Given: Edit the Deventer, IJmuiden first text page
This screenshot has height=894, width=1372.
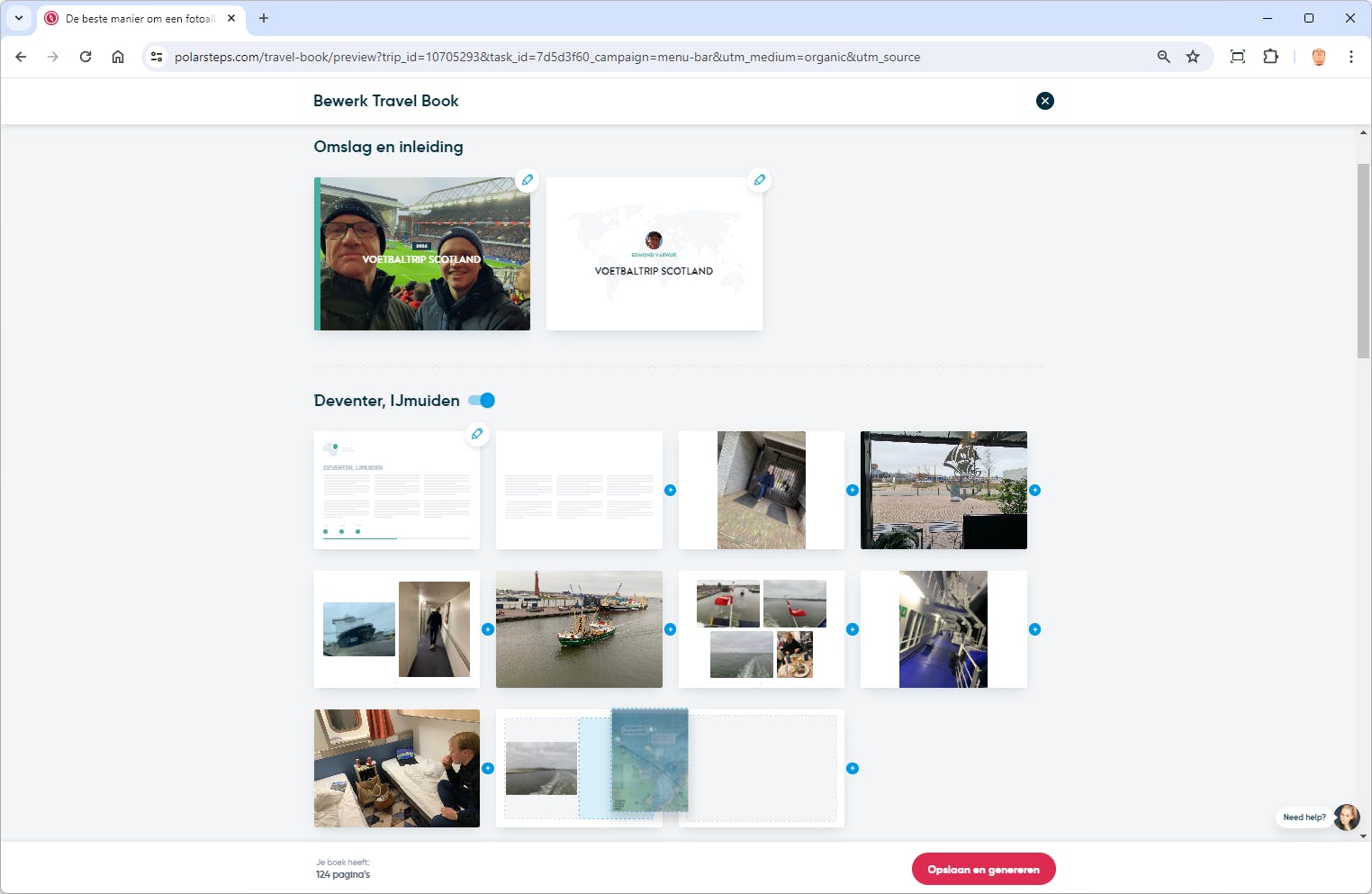Looking at the screenshot, I should tap(477, 434).
